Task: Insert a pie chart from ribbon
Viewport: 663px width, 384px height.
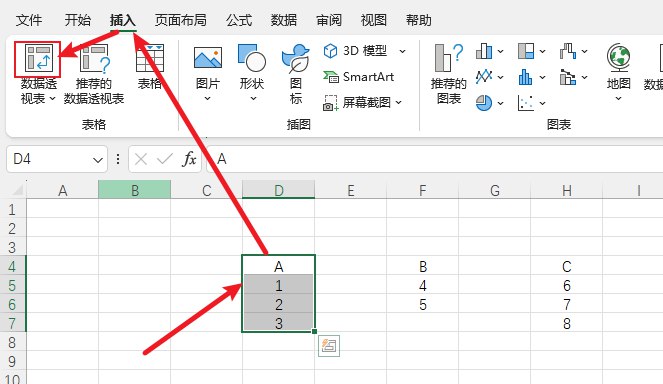Action: pyautogui.click(x=484, y=103)
